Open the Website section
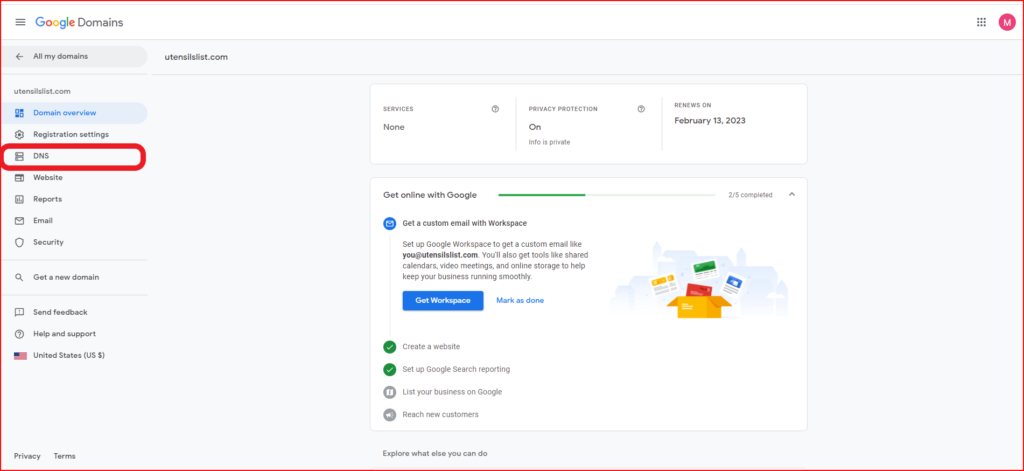The height and width of the screenshot is (471, 1024). (74, 178)
